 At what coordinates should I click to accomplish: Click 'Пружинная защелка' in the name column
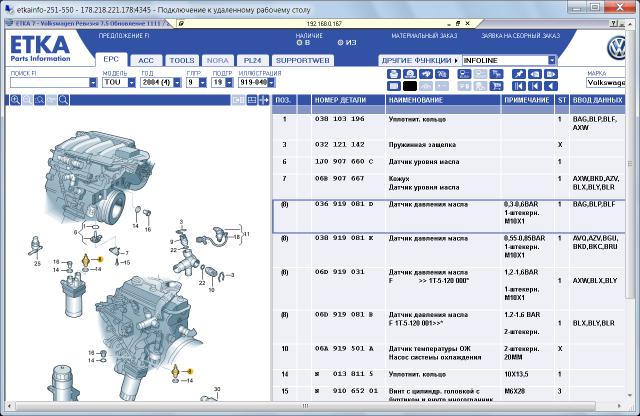tap(422, 145)
